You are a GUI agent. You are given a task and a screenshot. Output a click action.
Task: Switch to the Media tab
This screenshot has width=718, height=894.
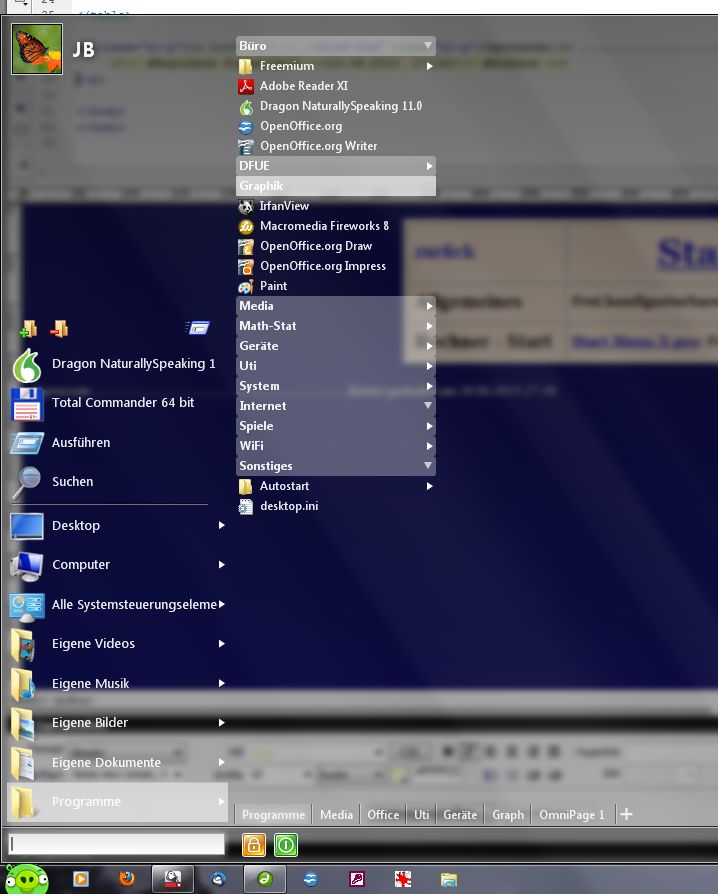pos(336,815)
